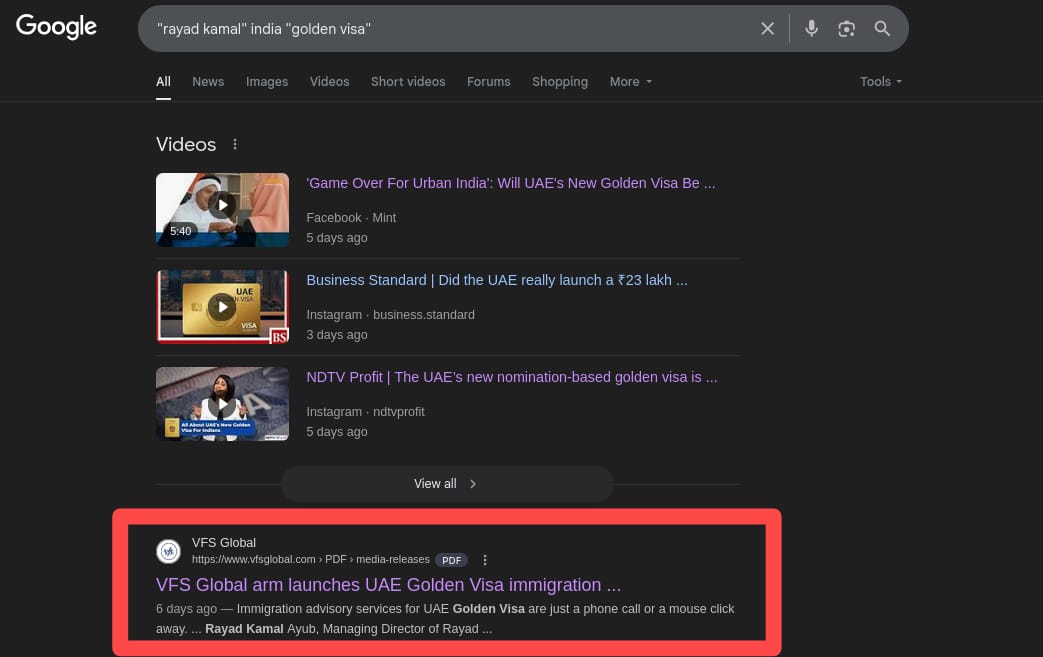Play the NDTV Profit video thumbnail
Screen dimensions: 1043x657
point(222,404)
